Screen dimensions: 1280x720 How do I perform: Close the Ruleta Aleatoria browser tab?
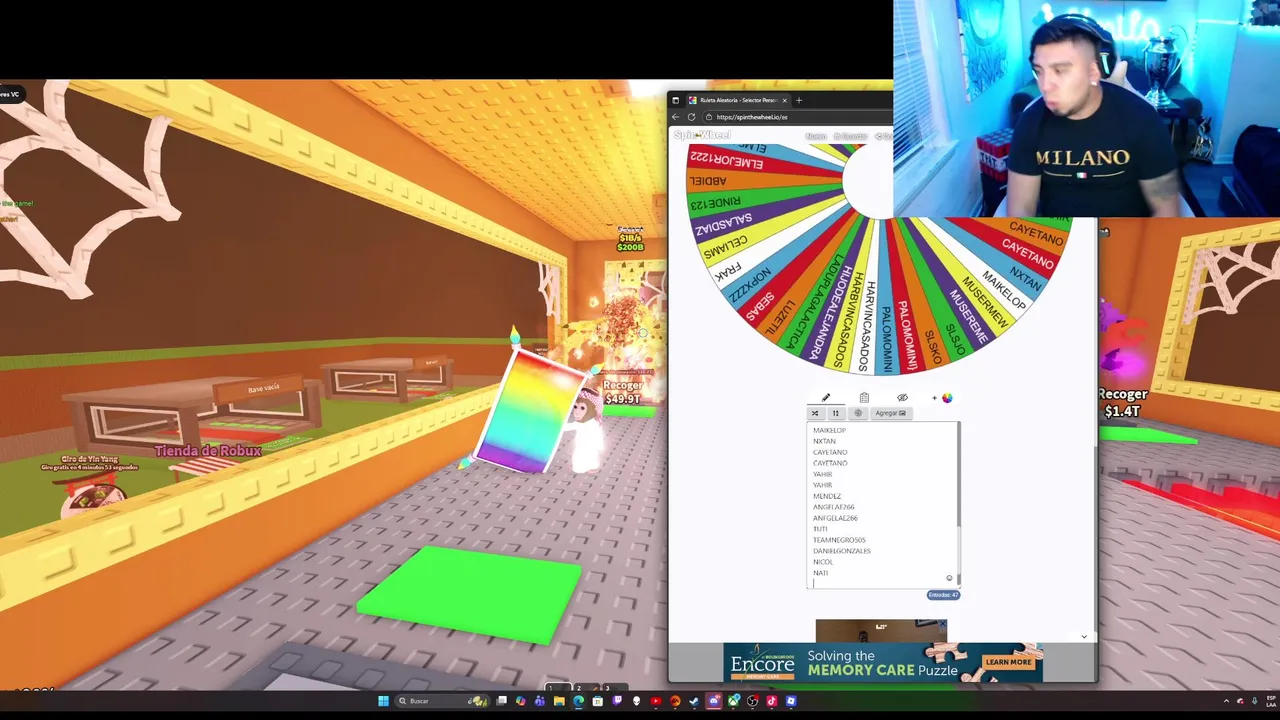(784, 100)
